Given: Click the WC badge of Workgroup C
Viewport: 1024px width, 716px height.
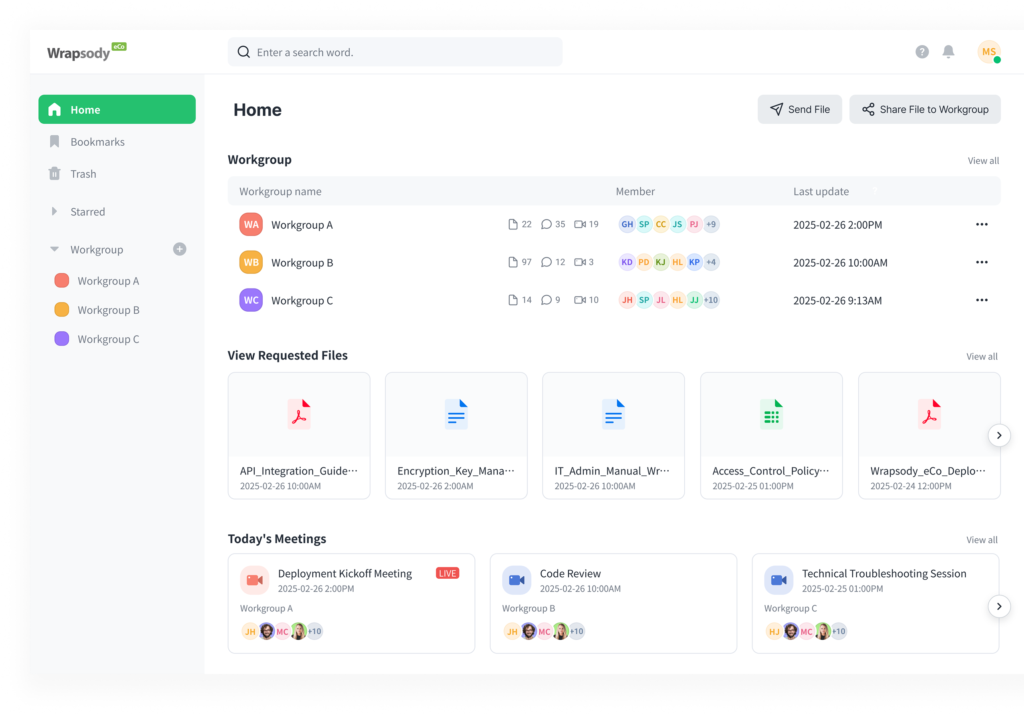Looking at the screenshot, I should pos(251,300).
